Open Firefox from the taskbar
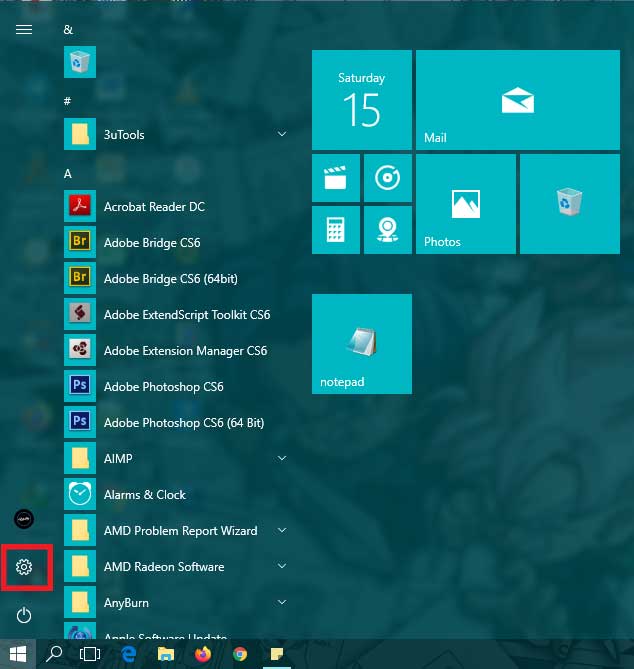Image resolution: width=634 pixels, height=669 pixels. coord(203,654)
